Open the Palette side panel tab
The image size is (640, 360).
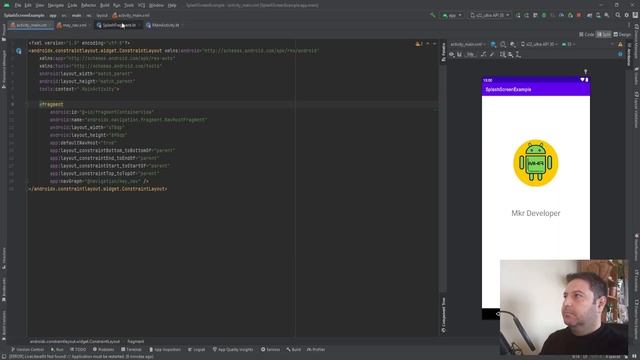443,53
